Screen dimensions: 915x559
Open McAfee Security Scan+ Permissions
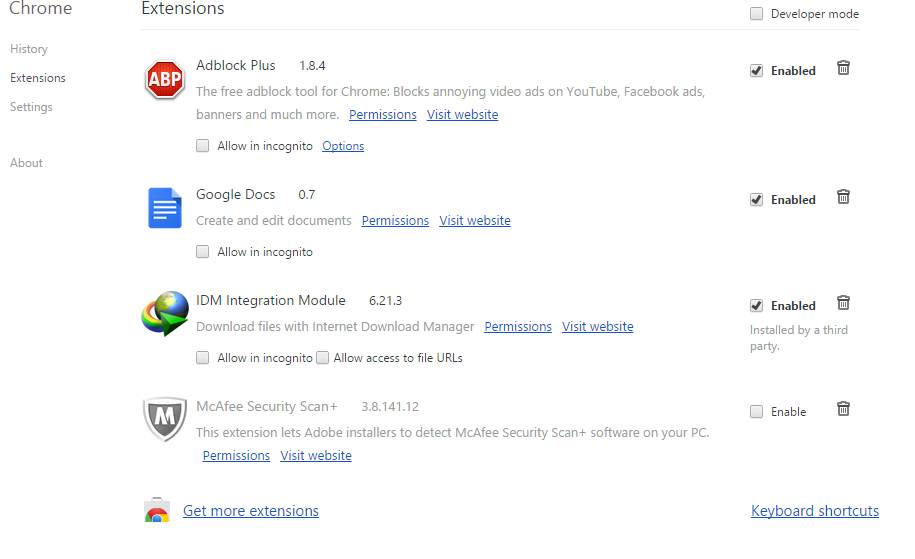click(236, 455)
